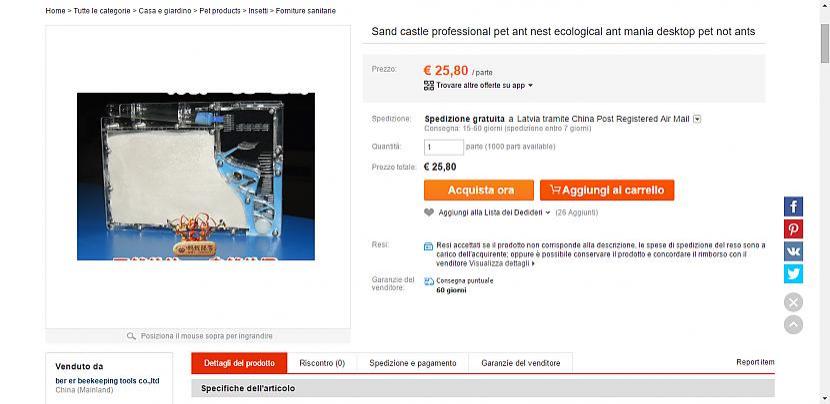Switch to the Riscontro (0) tab
Image resolution: width=830 pixels, height=404 pixels.
(322, 363)
